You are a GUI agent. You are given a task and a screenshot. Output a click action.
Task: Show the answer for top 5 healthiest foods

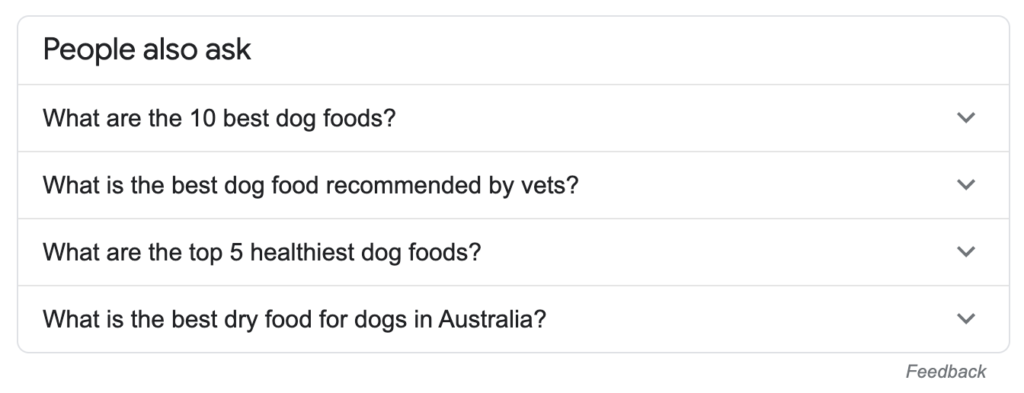[x=513, y=252]
